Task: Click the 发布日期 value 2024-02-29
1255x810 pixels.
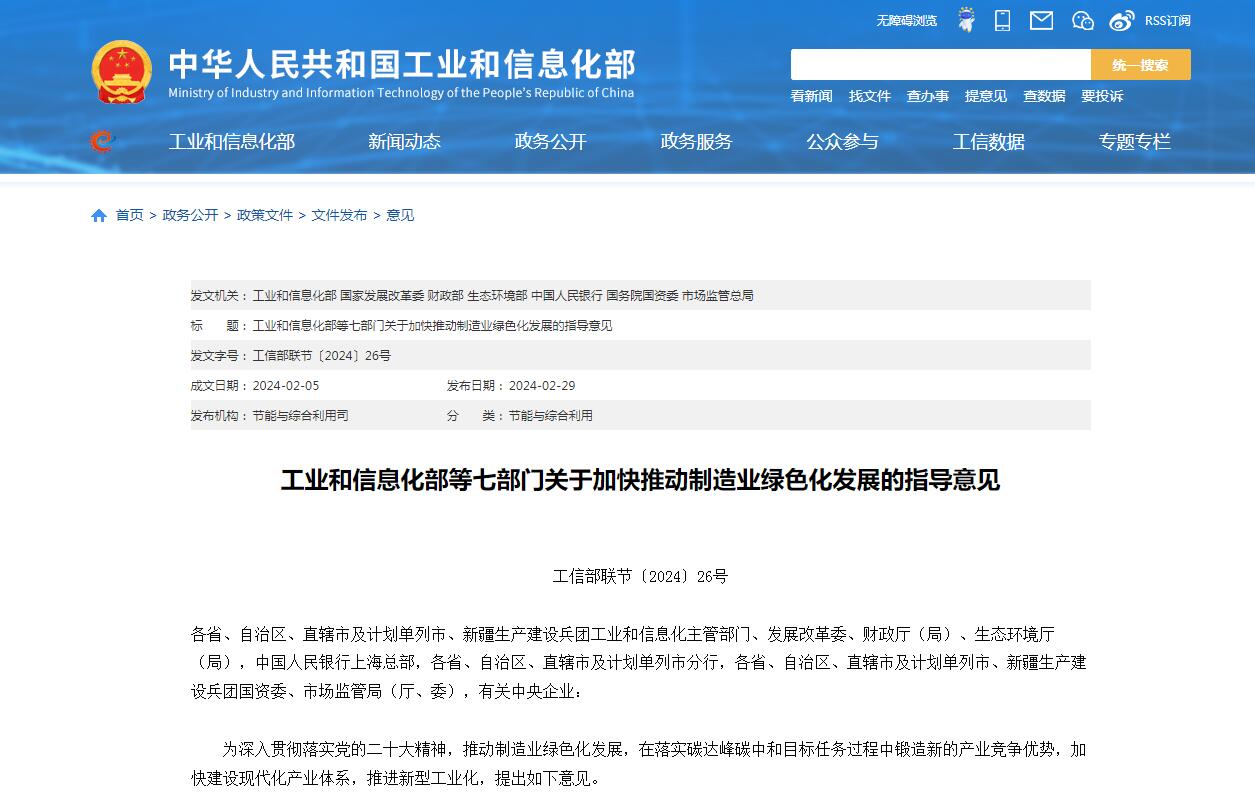Action: pos(542,386)
